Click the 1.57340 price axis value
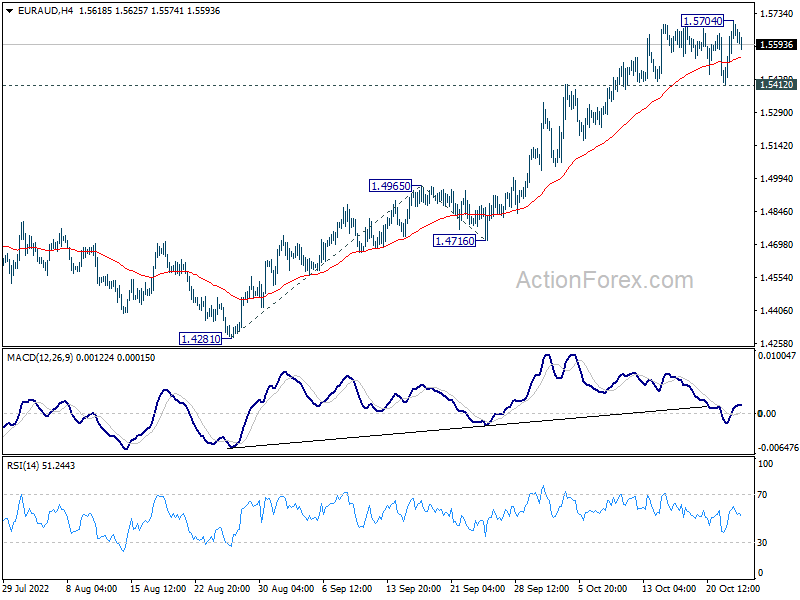The width and height of the screenshot is (800, 600). point(777,14)
